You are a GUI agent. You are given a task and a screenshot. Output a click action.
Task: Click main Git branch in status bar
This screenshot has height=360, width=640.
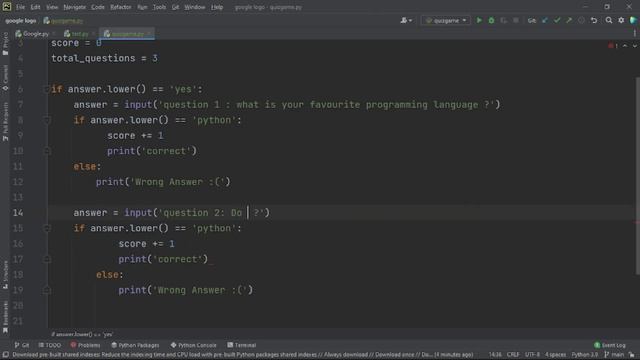click(x=614, y=355)
